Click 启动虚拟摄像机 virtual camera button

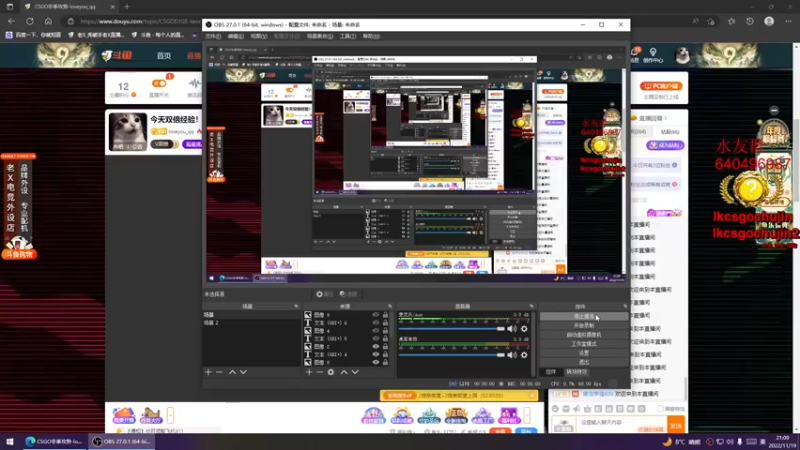[x=584, y=335]
